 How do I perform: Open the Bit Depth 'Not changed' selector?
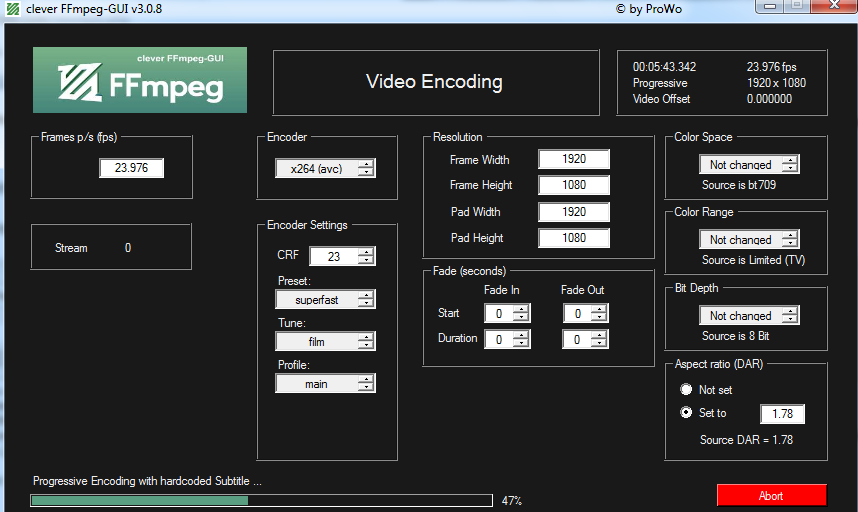pos(749,315)
